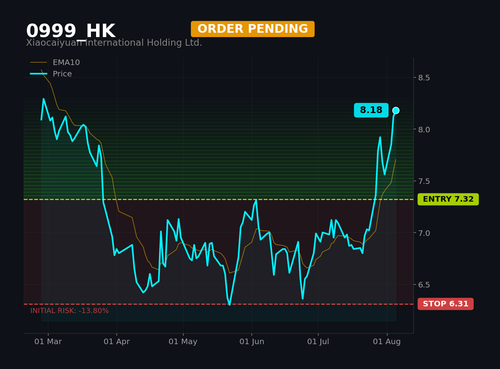Click the 01 Aug x-axis label
Screen dimensions: 500x369
(387, 341)
